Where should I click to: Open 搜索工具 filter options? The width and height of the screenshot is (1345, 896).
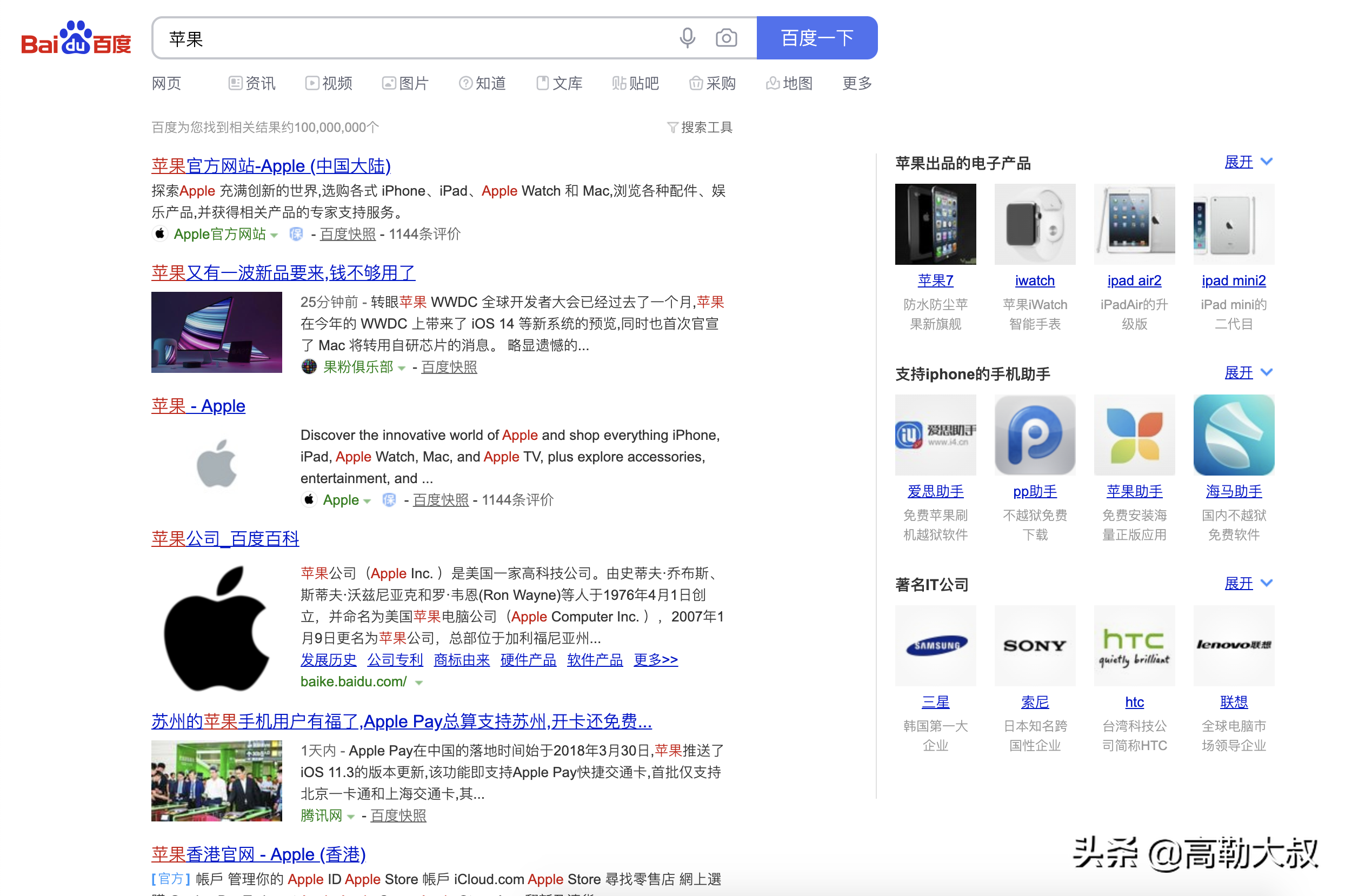pyautogui.click(x=700, y=128)
